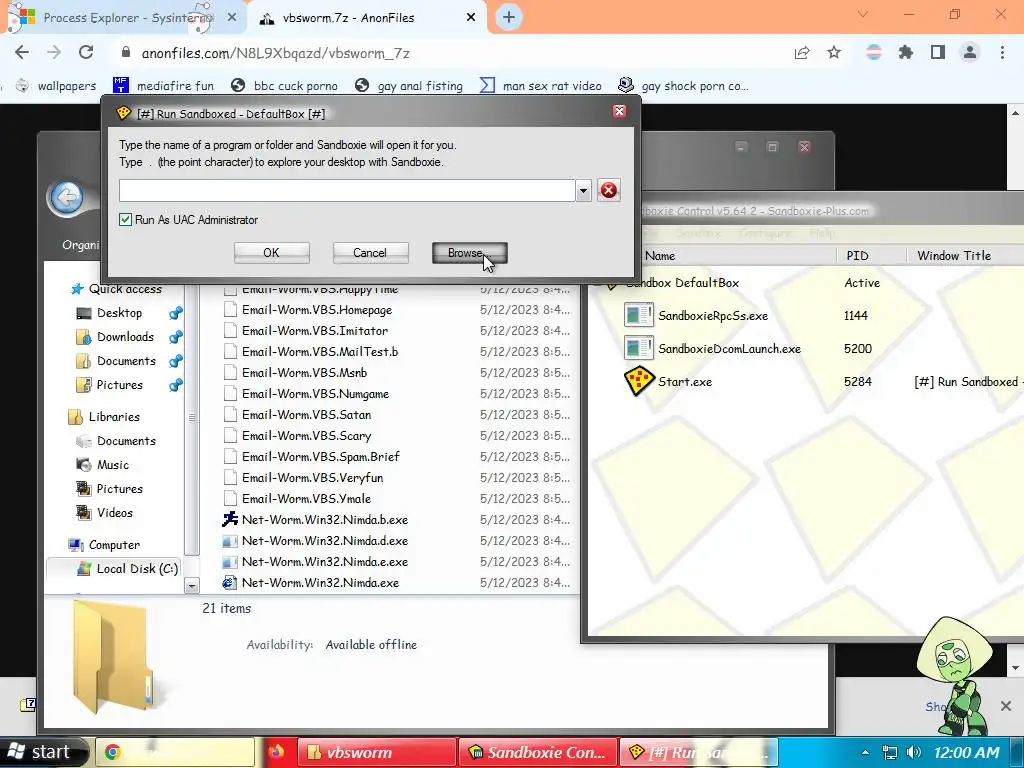Toggle Run As UAC Administrator checkbox
The width and height of the screenshot is (1024, 768).
pyautogui.click(x=125, y=219)
